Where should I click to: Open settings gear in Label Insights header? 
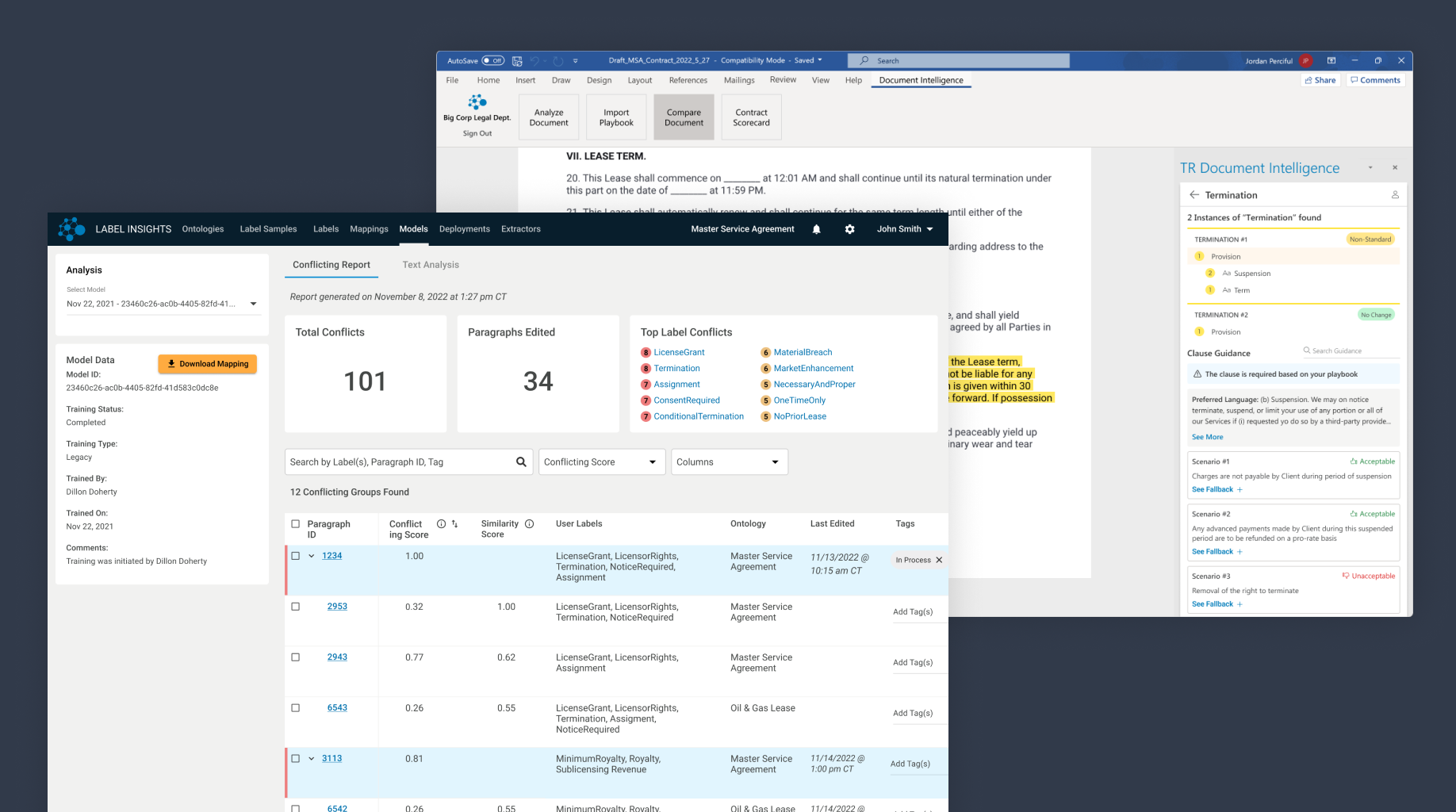(849, 229)
